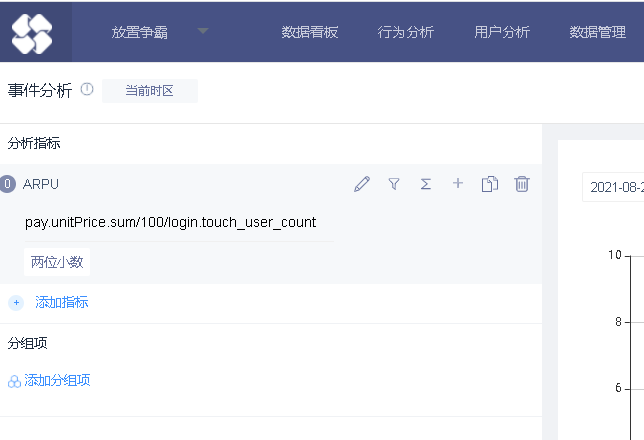This screenshot has width=644, height=440.
Task: Open the 数据管理 menu
Action: pyautogui.click(x=598, y=32)
